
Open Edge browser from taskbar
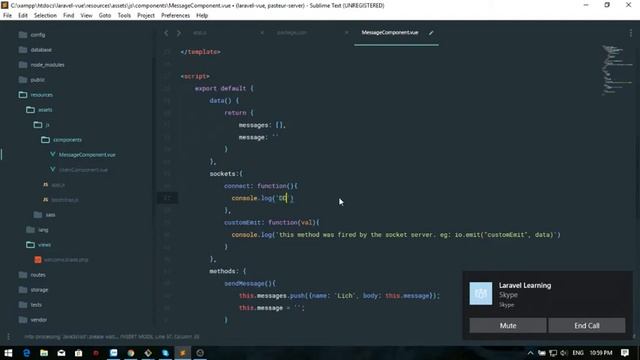pyautogui.click(x=27, y=353)
